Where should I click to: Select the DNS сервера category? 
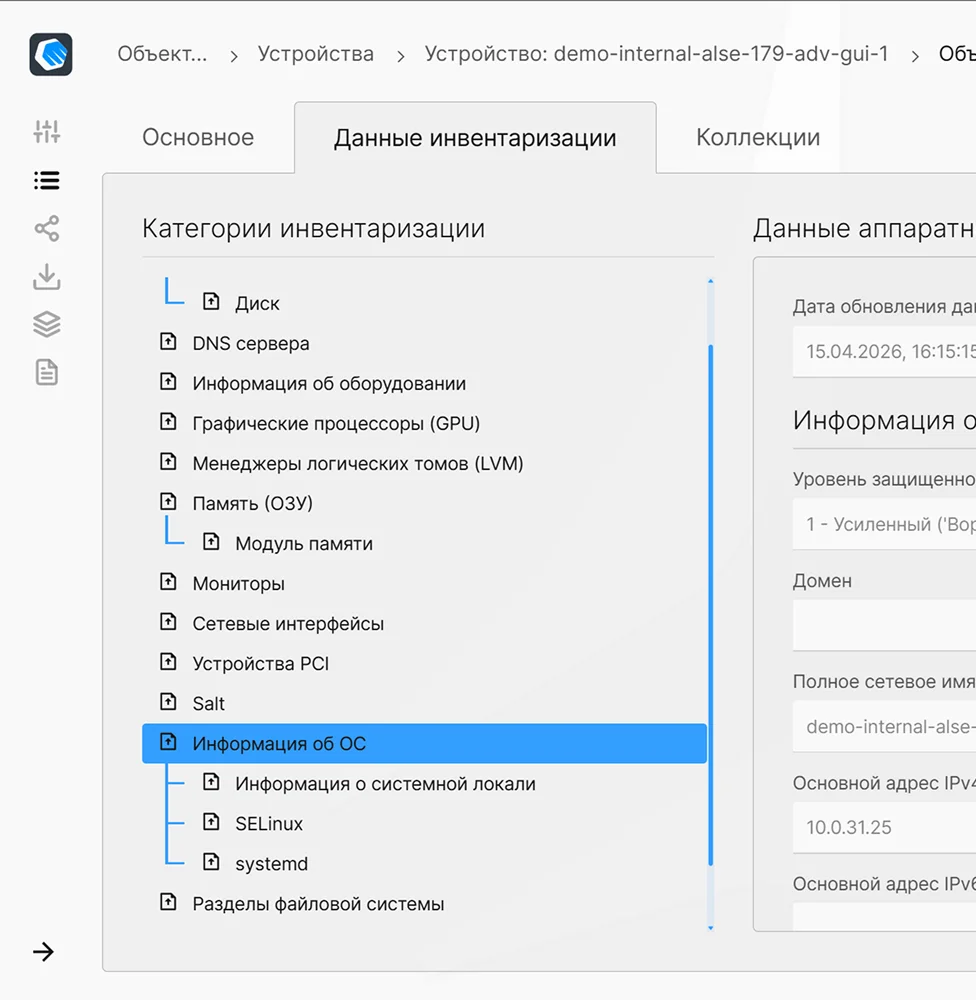click(251, 344)
